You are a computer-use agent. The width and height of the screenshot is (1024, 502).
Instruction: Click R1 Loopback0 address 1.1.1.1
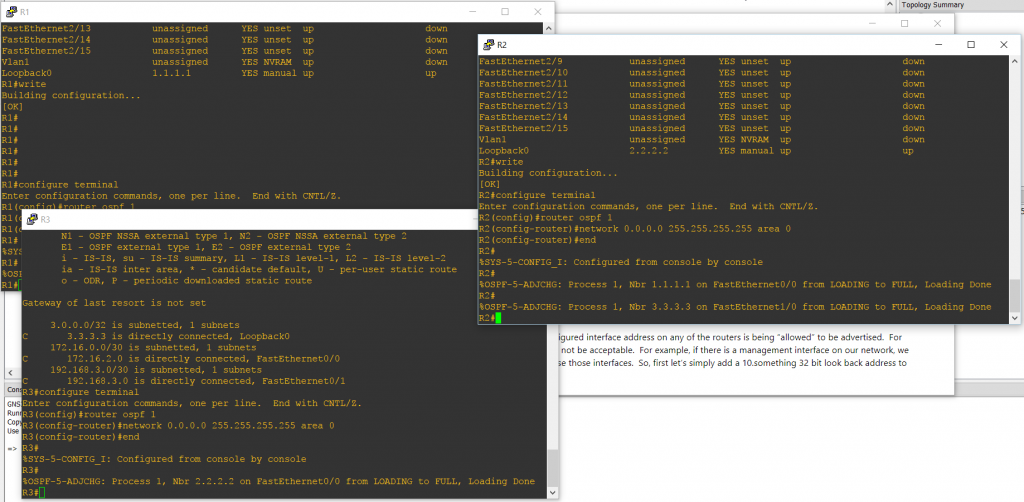(x=171, y=73)
